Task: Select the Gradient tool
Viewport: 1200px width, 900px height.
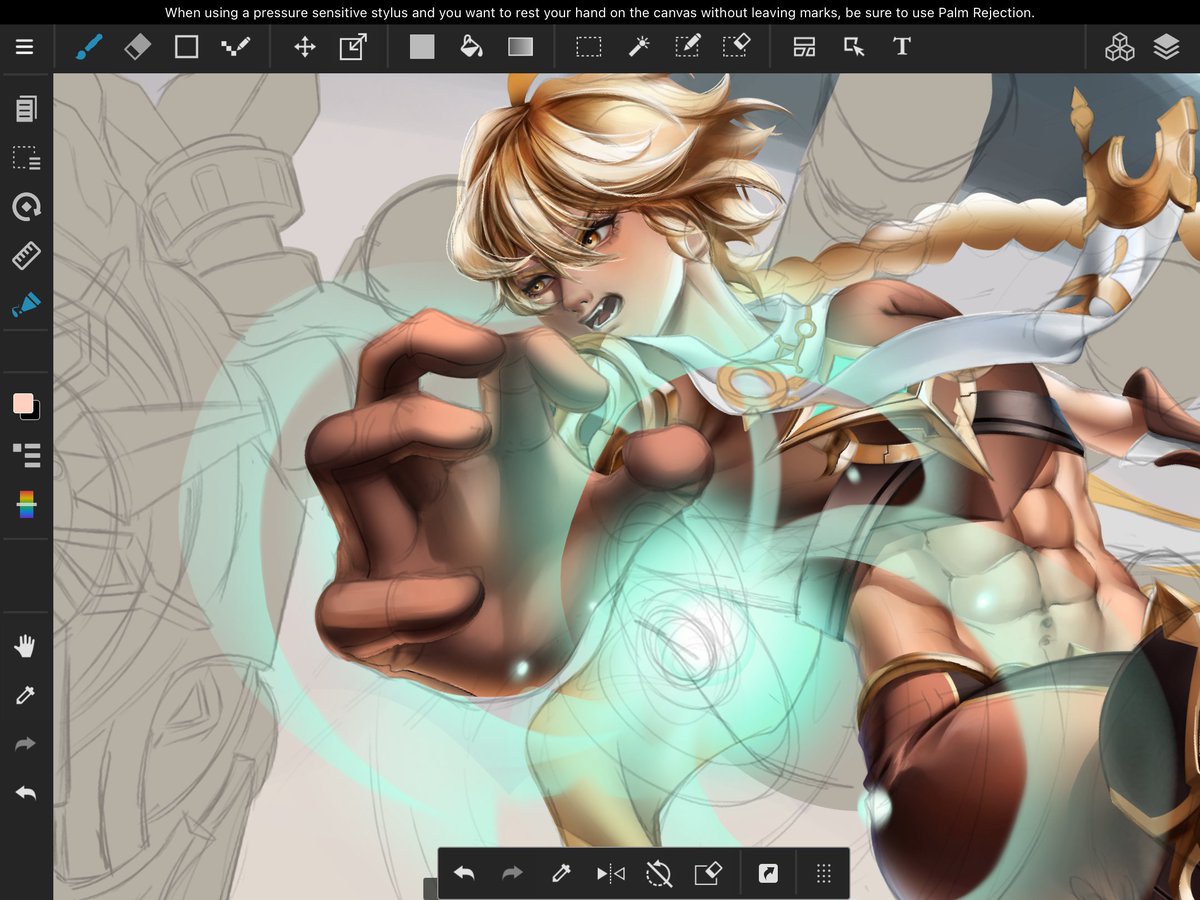Action: pyautogui.click(x=520, y=47)
